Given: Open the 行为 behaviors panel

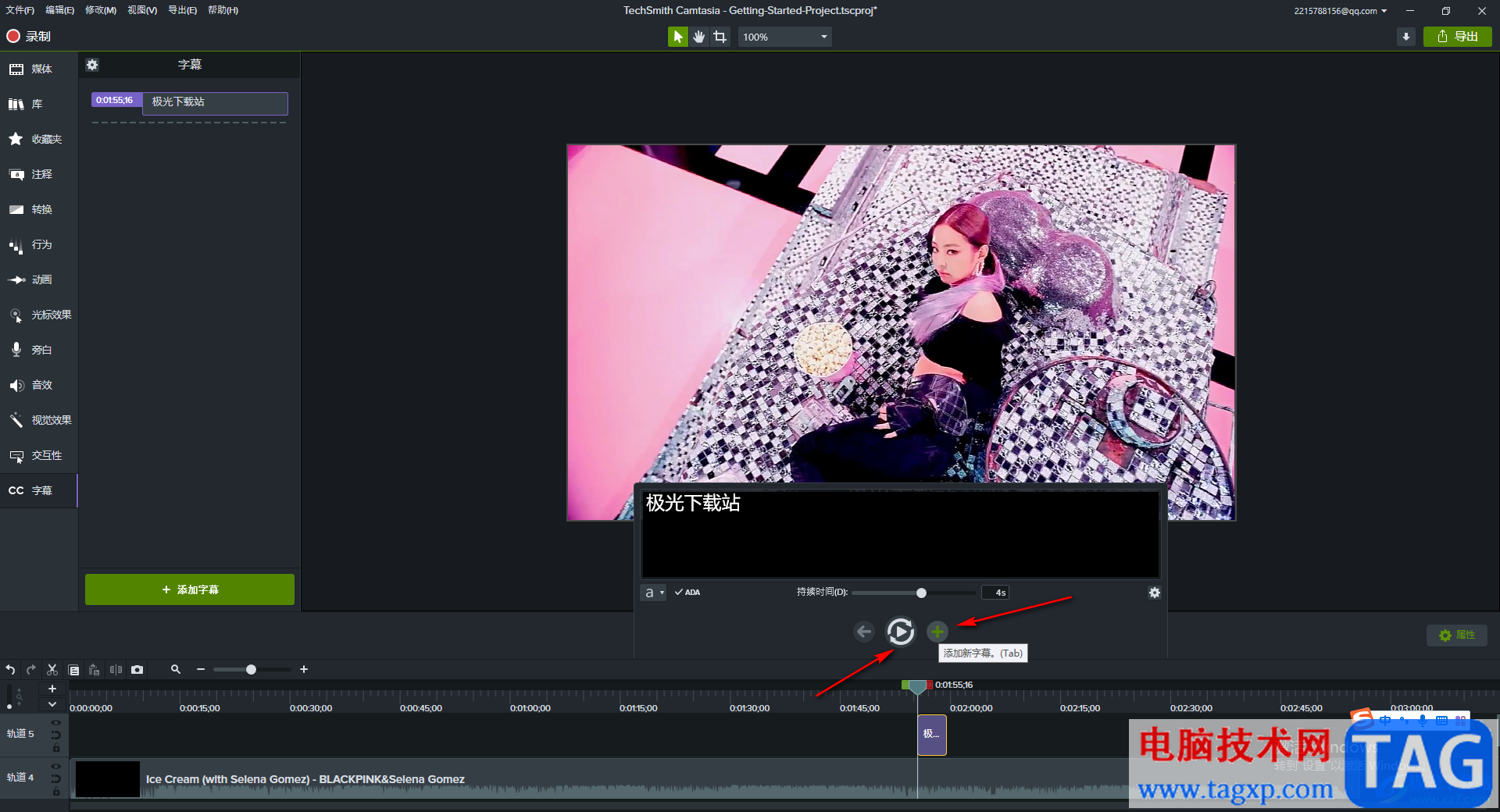Looking at the screenshot, I should 39,244.
